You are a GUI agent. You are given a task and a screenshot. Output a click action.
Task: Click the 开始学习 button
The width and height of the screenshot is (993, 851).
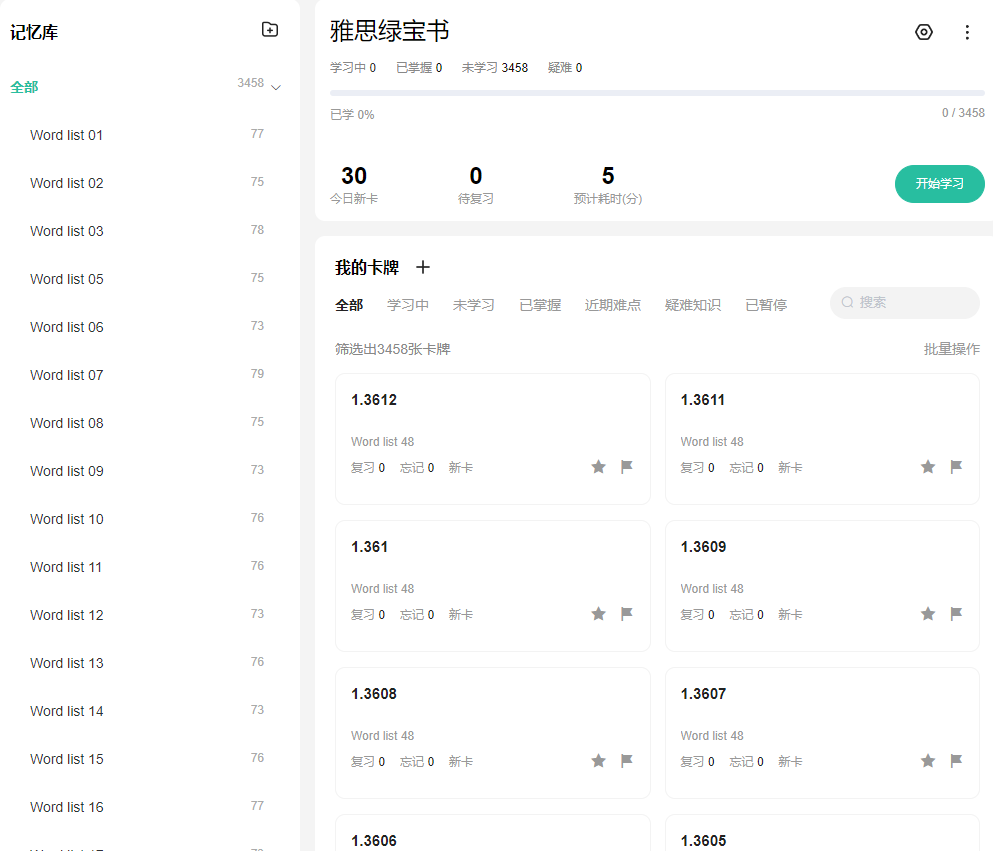(x=939, y=184)
